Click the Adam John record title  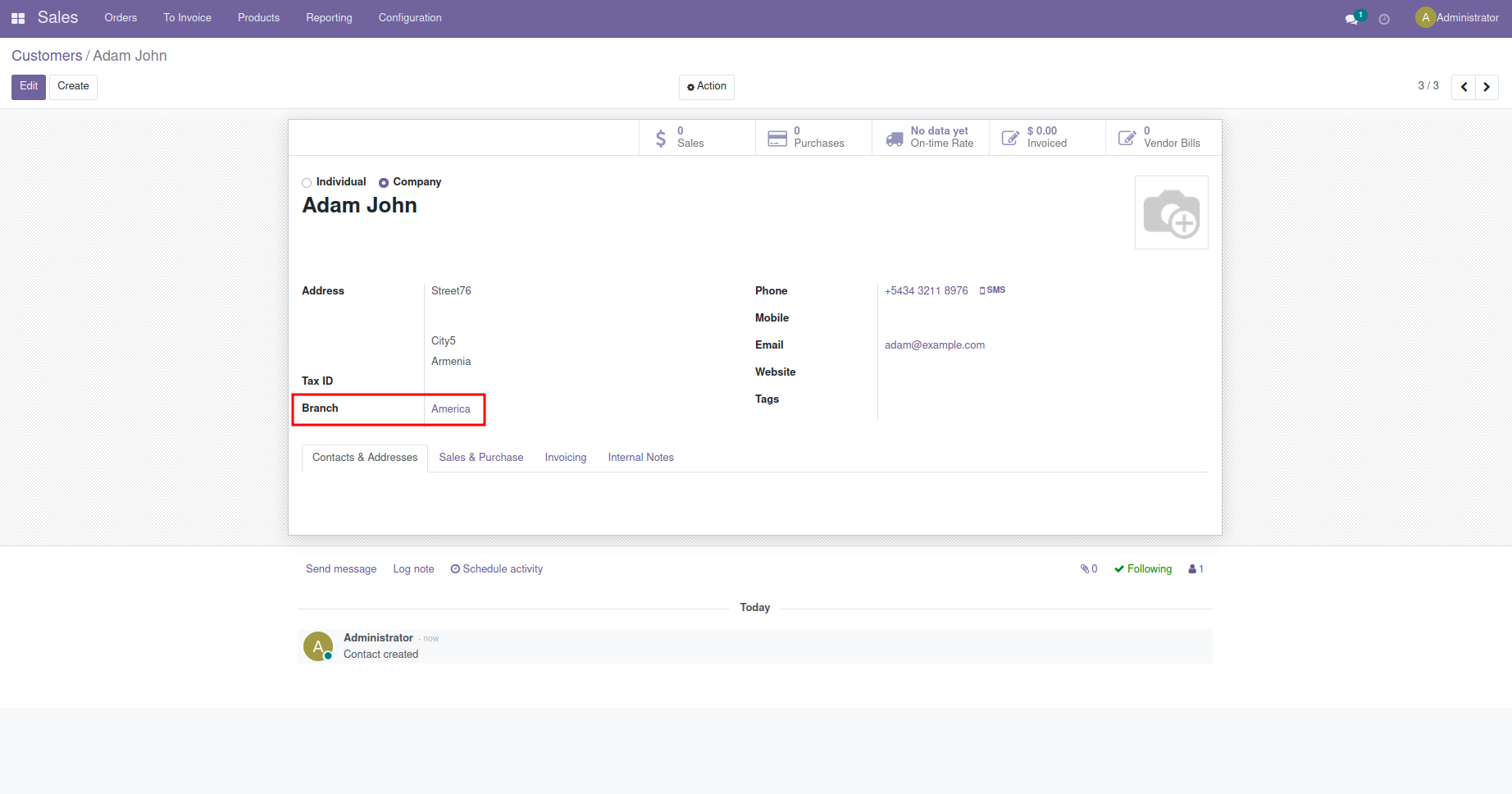pyautogui.click(x=360, y=205)
